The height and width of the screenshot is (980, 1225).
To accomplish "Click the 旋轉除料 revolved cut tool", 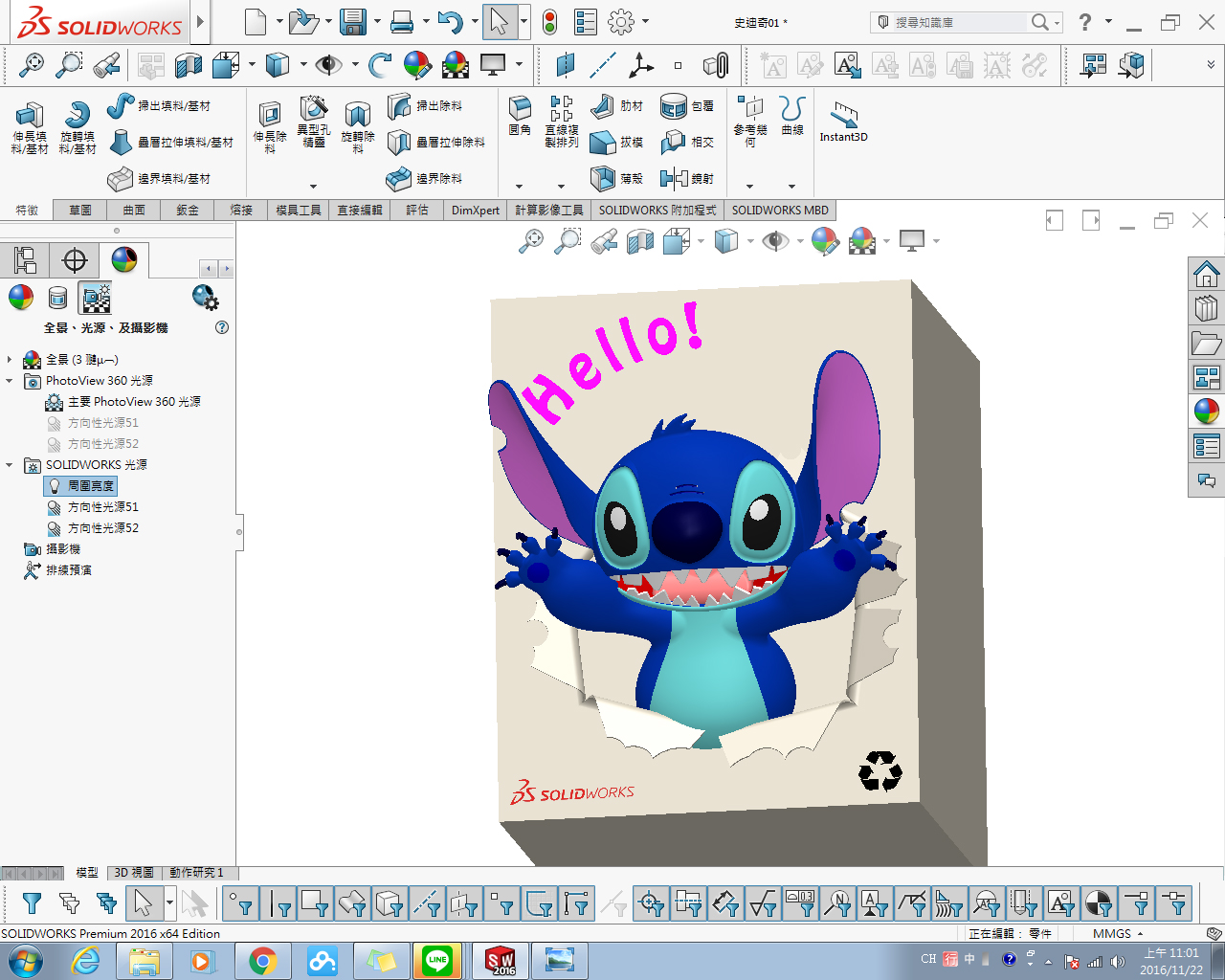I will [x=357, y=128].
